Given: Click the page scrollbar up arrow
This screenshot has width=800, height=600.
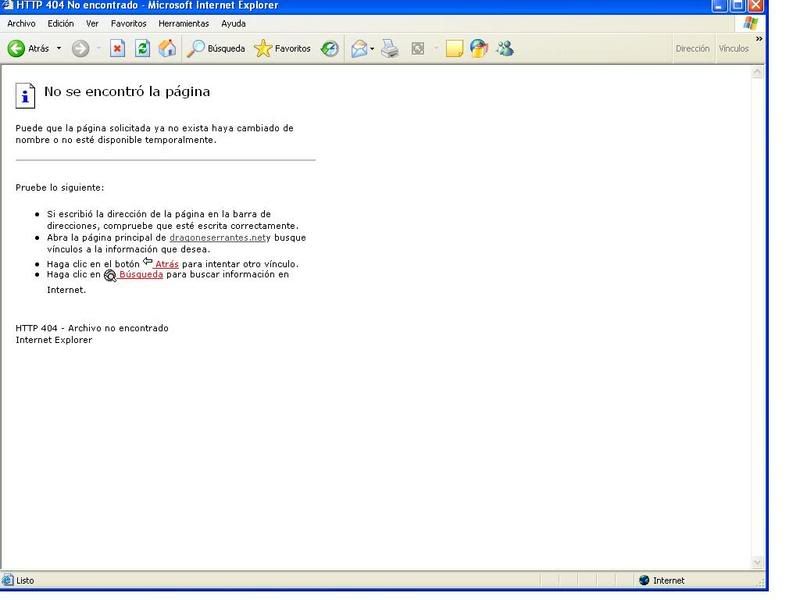Looking at the screenshot, I should [757, 73].
